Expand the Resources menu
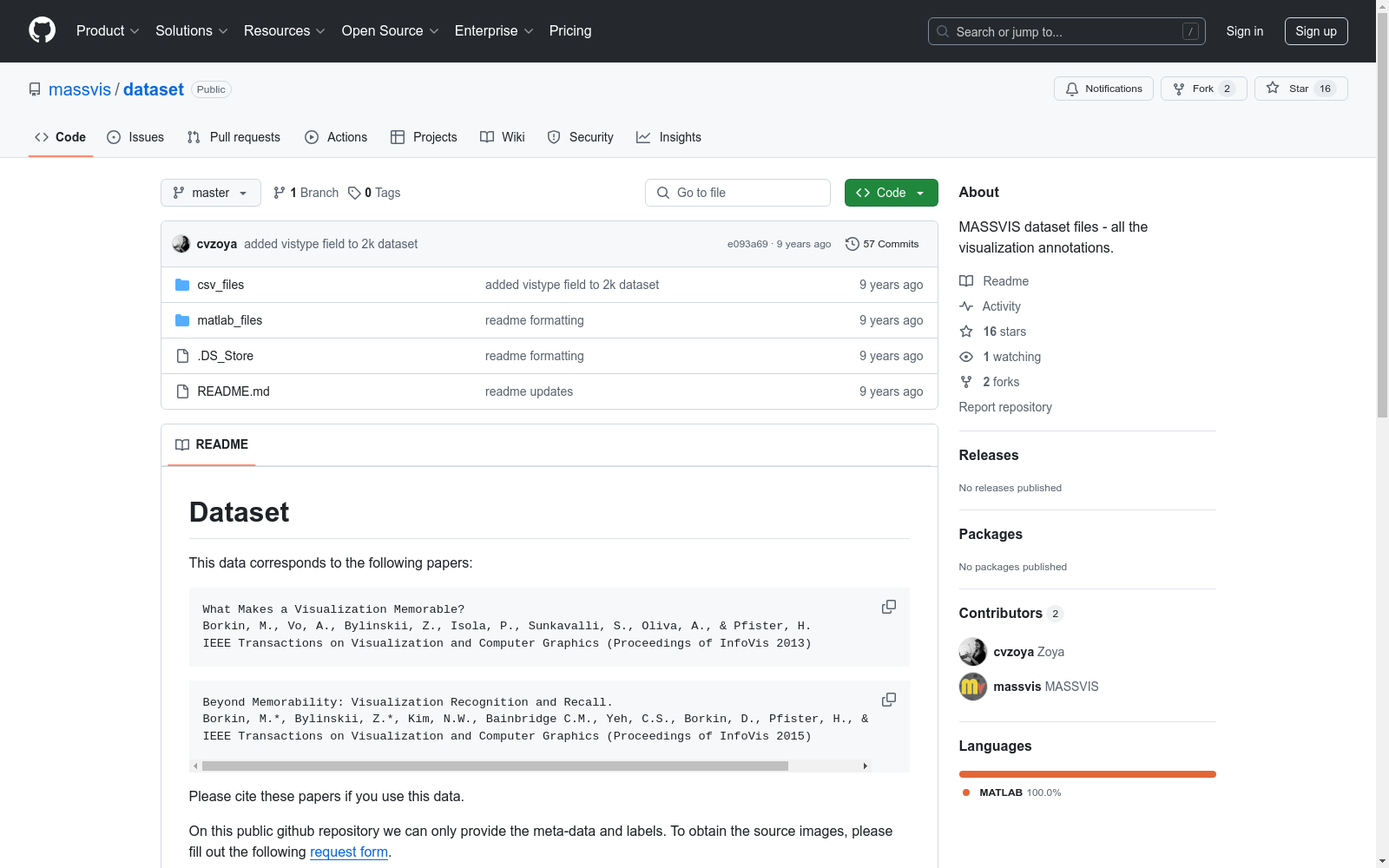Viewport: 1389px width, 868px height. point(284,30)
